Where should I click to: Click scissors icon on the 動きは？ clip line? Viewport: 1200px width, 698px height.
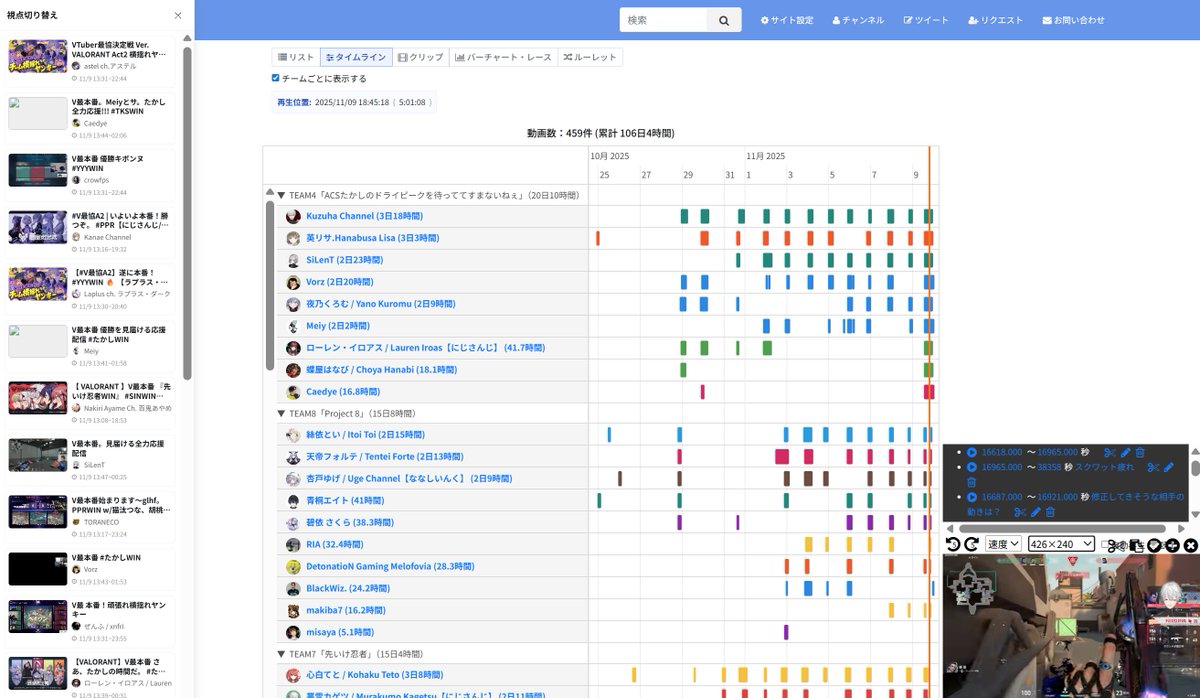1020,512
